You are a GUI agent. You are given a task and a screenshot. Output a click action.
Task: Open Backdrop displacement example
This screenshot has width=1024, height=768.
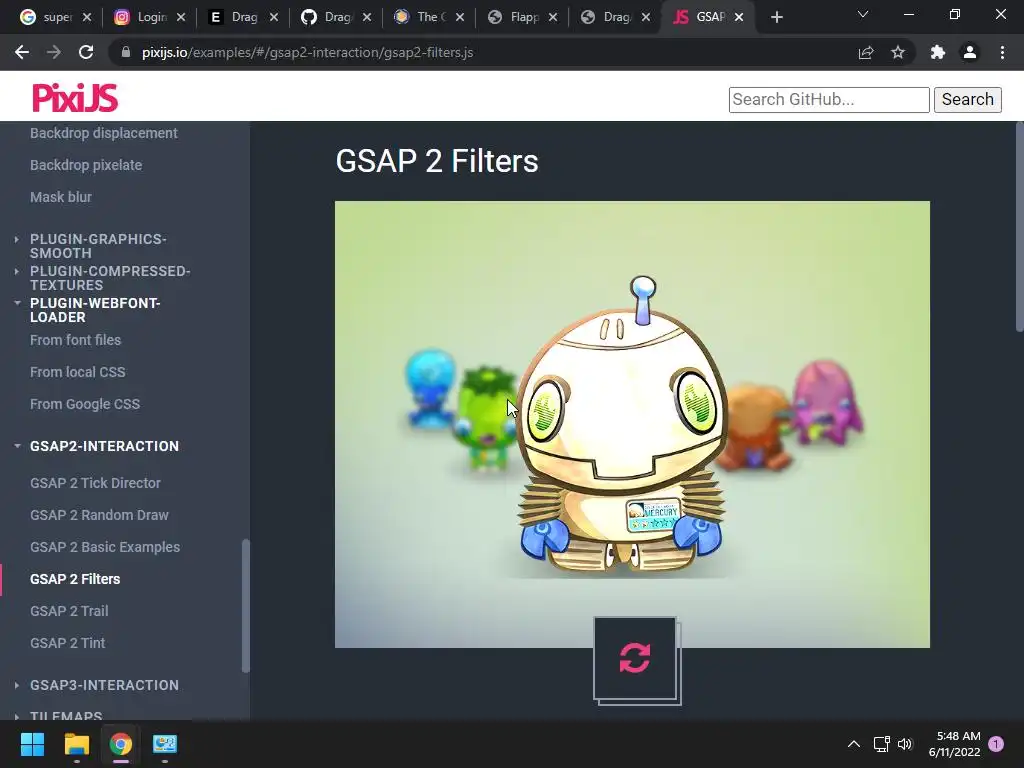tap(103, 133)
